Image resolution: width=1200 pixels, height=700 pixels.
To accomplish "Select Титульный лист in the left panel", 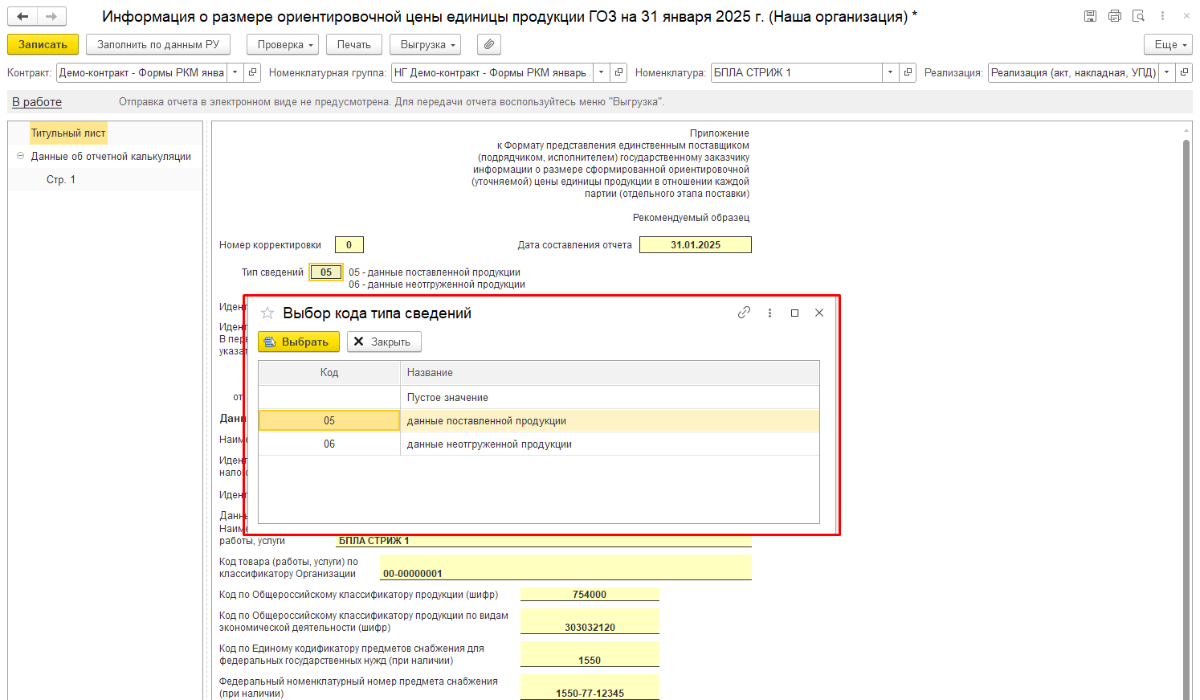I will (68, 133).
